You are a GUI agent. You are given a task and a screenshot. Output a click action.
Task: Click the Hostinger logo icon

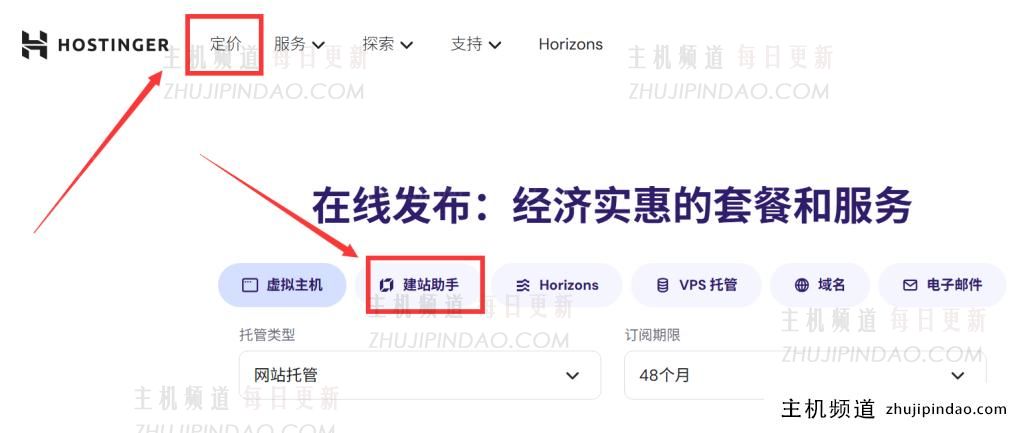pyautogui.click(x=34, y=44)
